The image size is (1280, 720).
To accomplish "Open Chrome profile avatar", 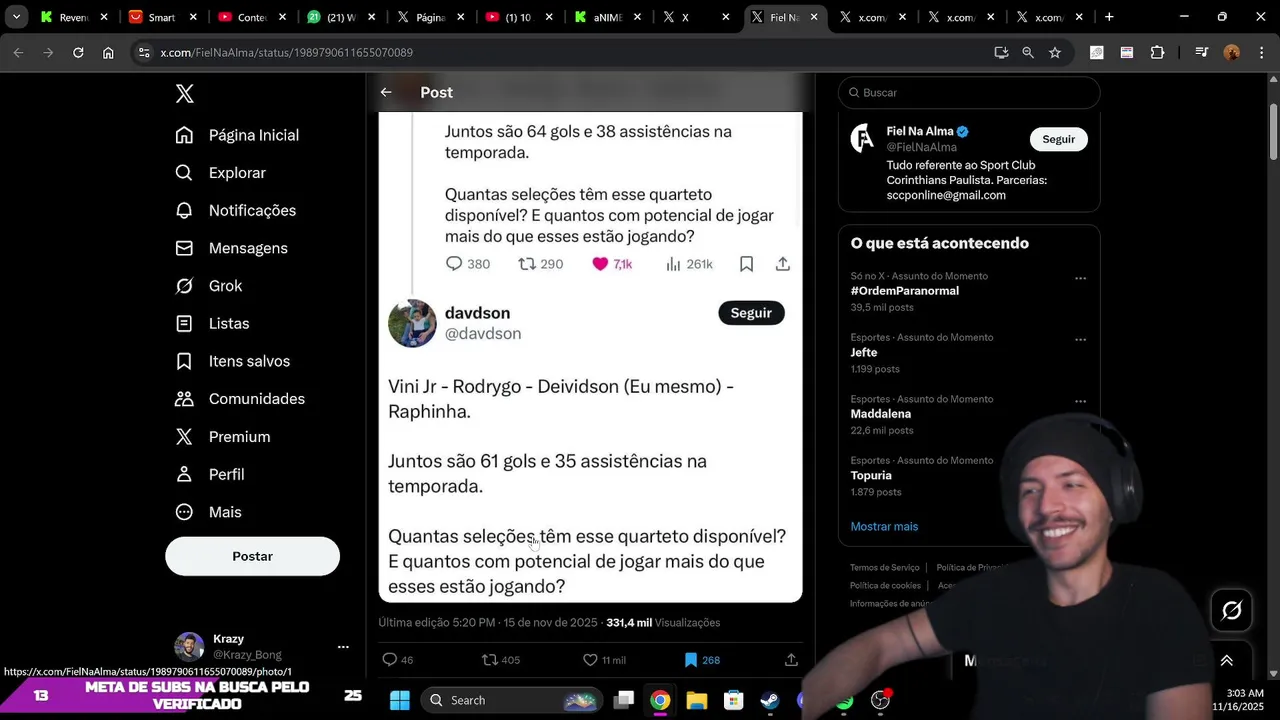I will click(1232, 53).
